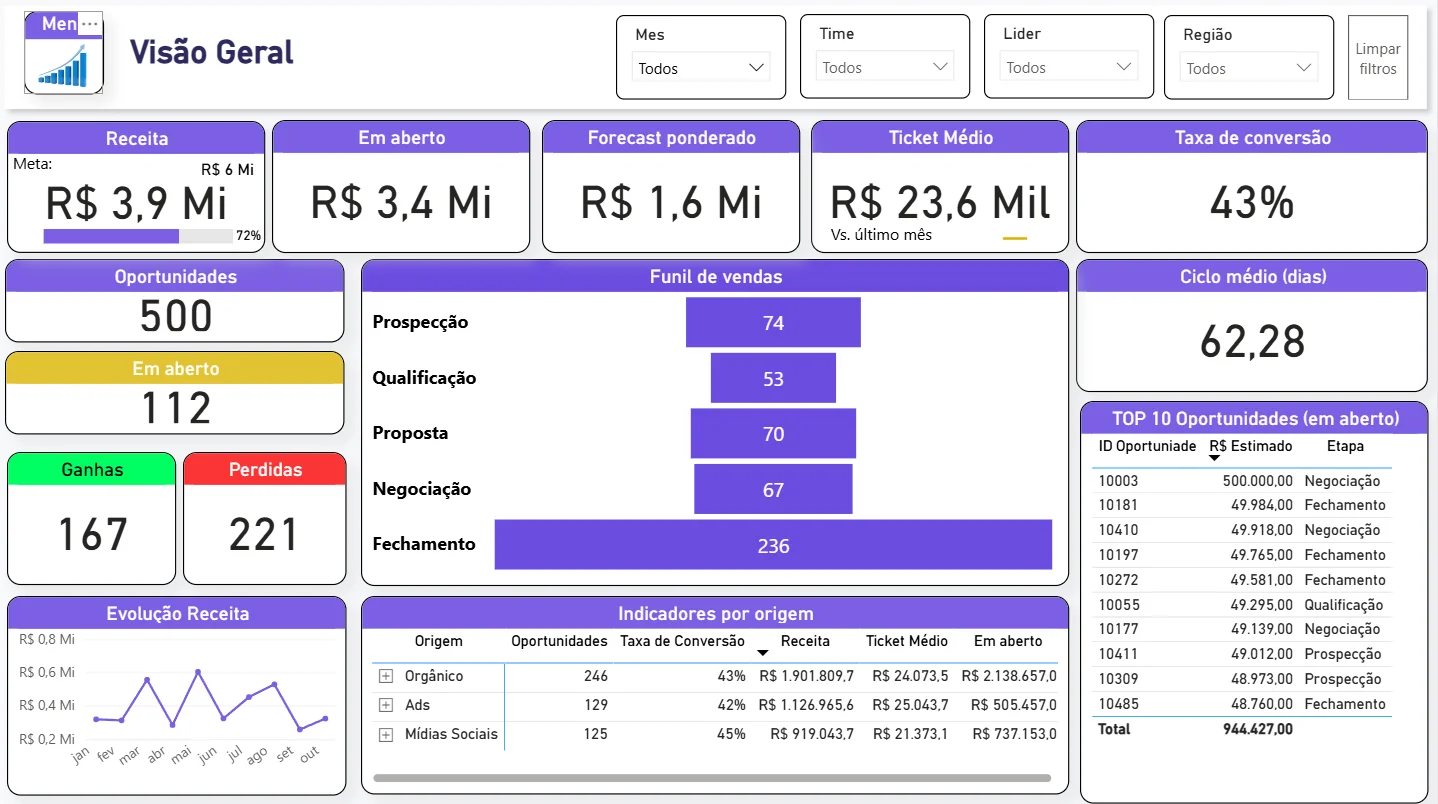This screenshot has width=1438, height=804.
Task: Open the Região filter dropdown
Action: 1249,68
